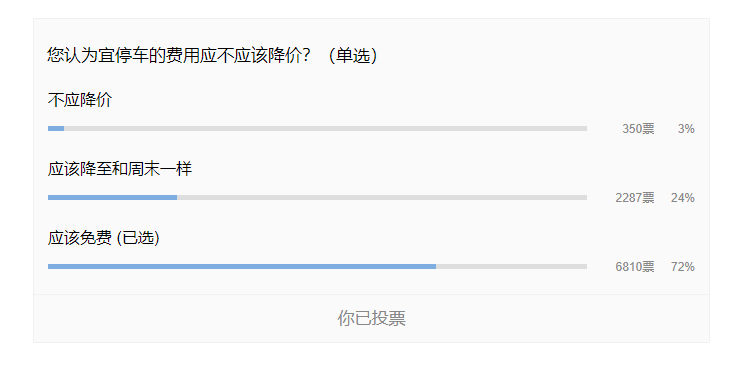Click the blue filled part of 应该免费 bar
Image resolution: width=741 pixels, height=373 pixels.
tap(242, 267)
